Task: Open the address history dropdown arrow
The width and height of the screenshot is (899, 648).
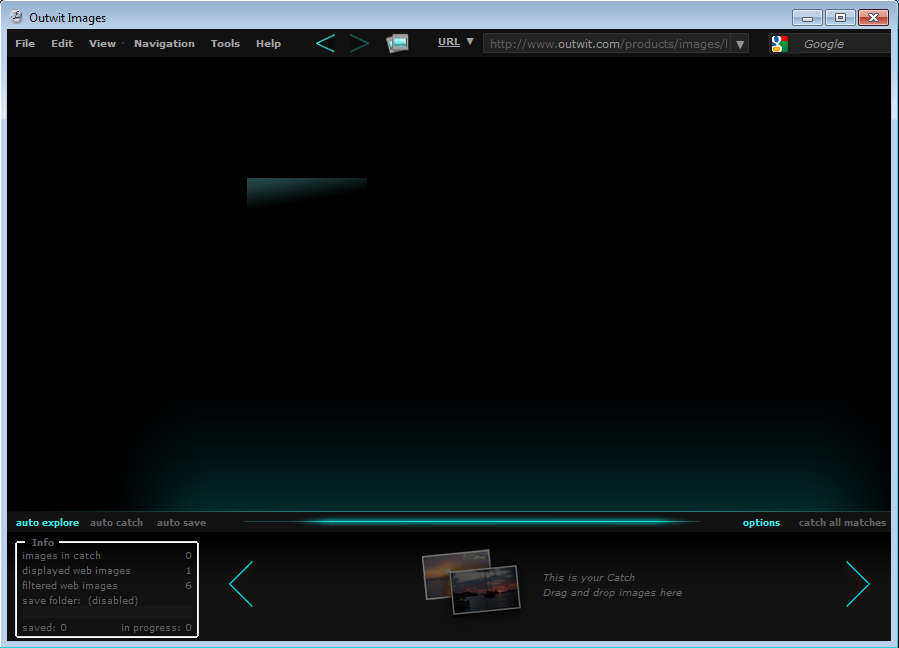Action: (x=740, y=44)
